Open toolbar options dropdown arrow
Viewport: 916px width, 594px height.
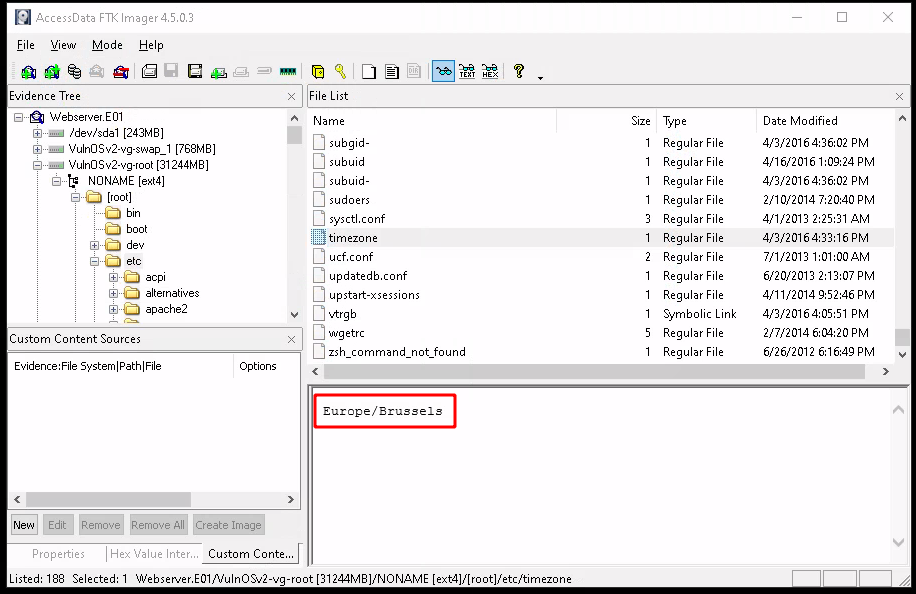(x=540, y=78)
